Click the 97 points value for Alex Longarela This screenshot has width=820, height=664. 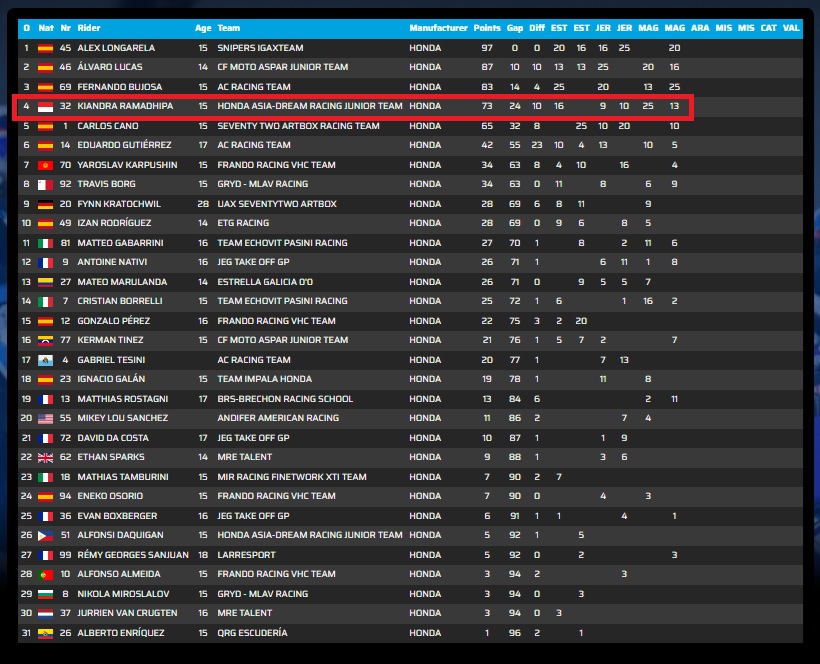(x=487, y=48)
